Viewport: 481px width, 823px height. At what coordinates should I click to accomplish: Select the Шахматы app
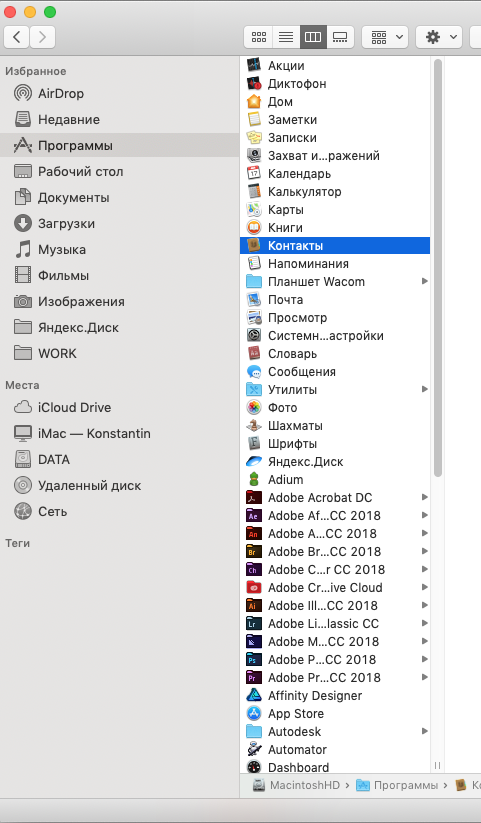tap(335, 425)
